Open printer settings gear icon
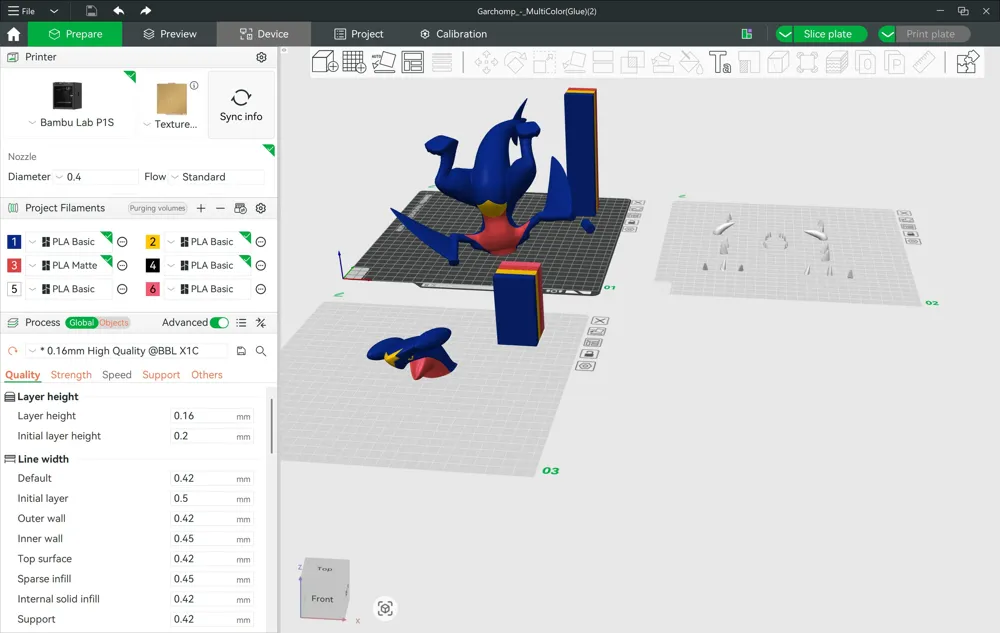This screenshot has width=1000, height=633. tap(261, 57)
